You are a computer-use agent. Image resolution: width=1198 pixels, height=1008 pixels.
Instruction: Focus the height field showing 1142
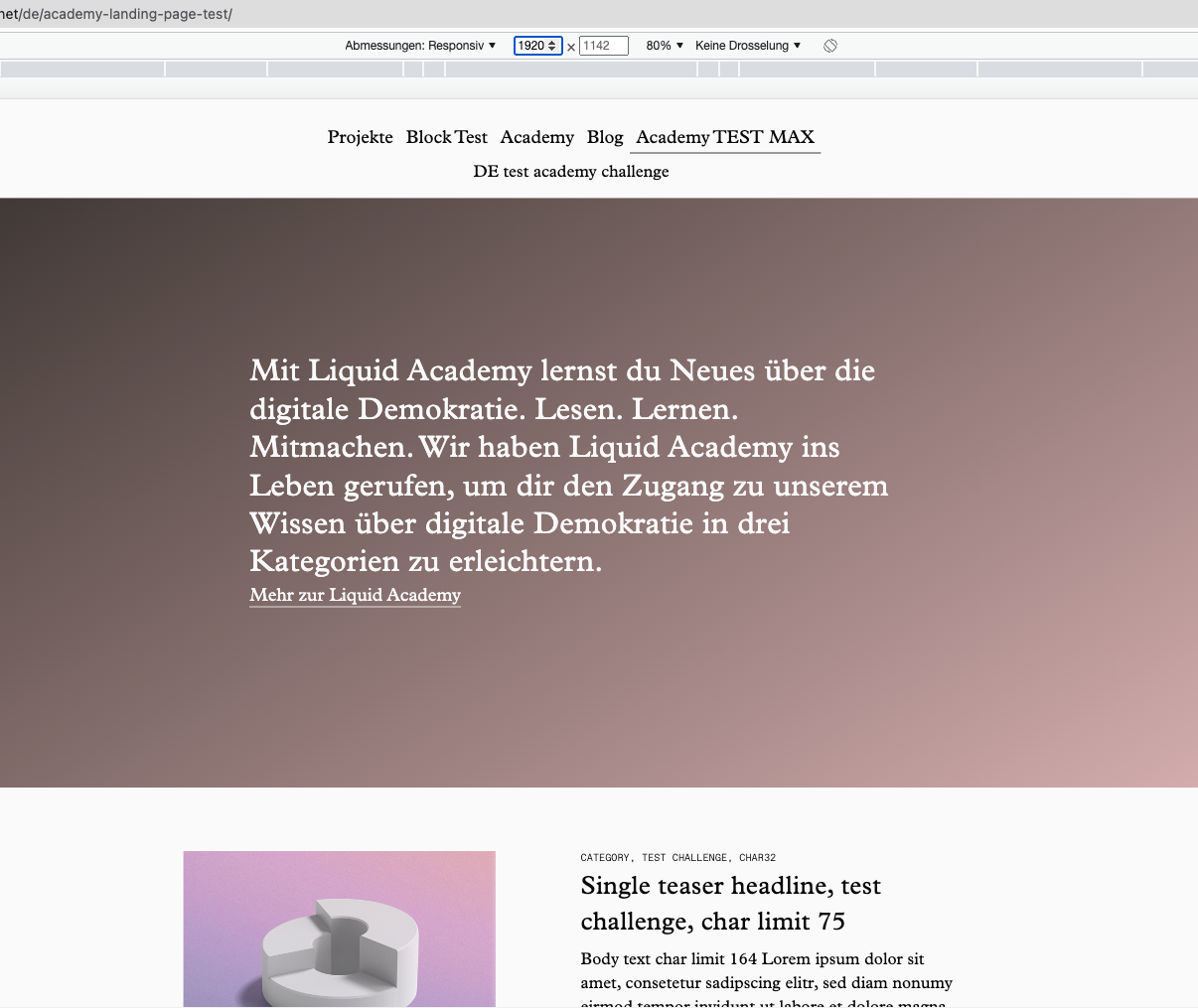tap(603, 46)
